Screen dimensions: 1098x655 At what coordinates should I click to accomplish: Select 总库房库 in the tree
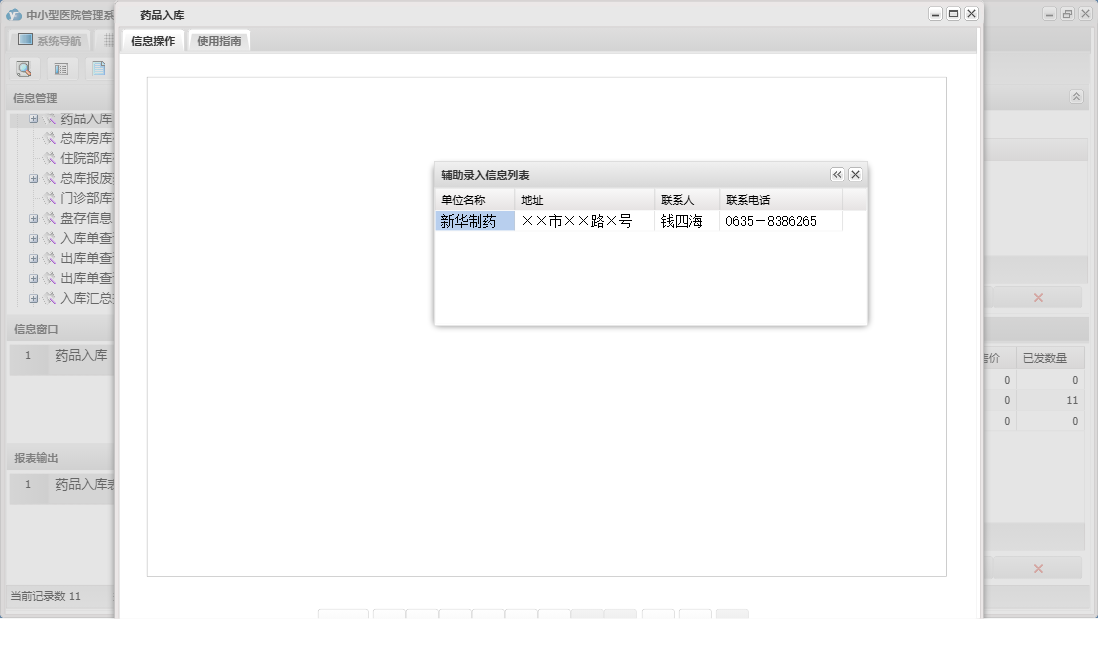(x=86, y=139)
